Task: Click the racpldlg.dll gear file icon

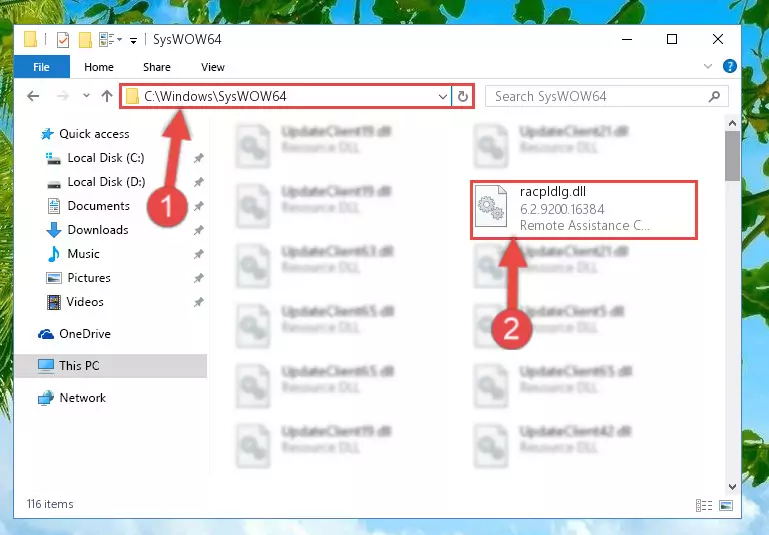Action: tap(491, 206)
